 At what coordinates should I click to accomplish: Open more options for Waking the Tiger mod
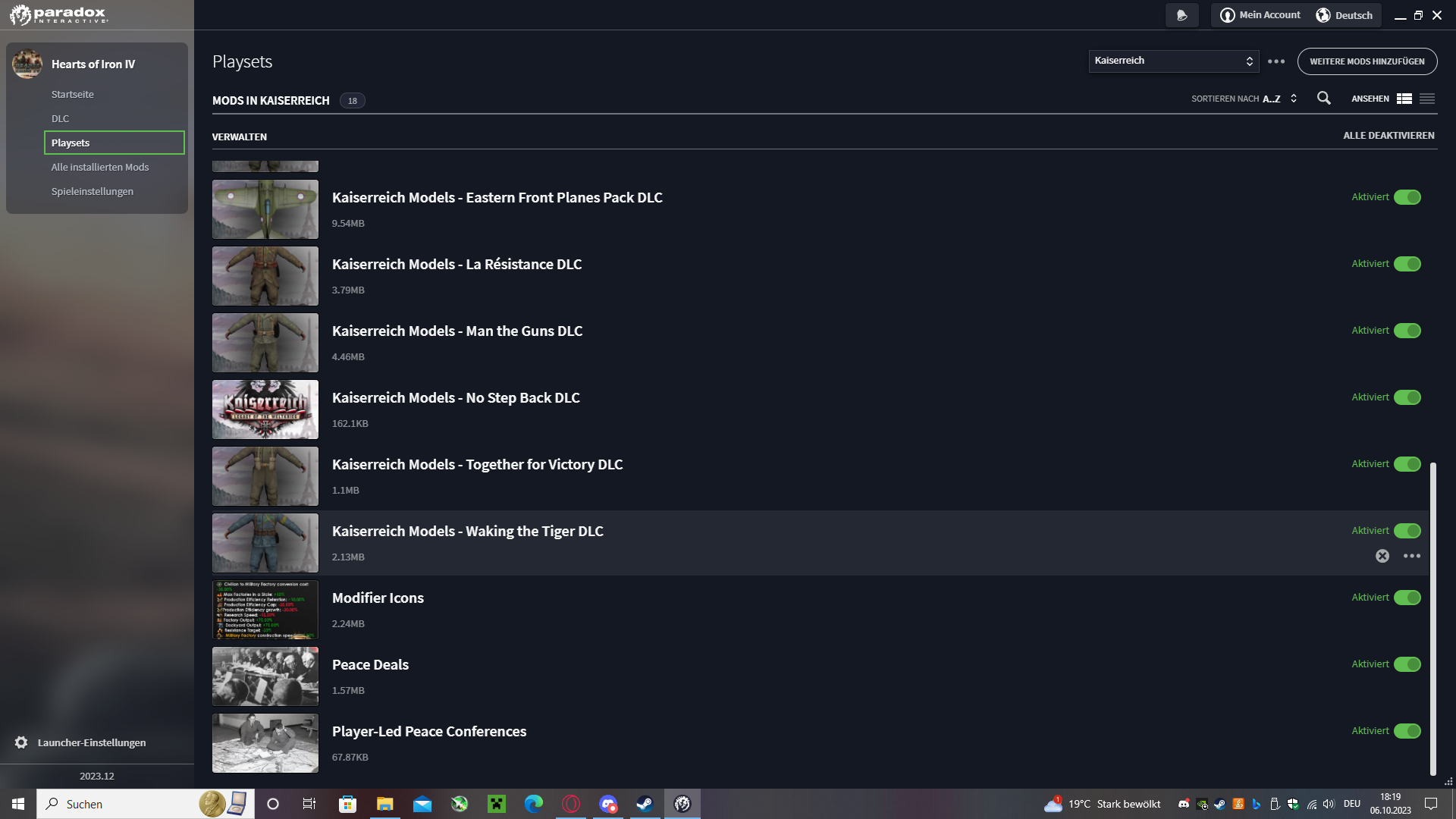(1412, 556)
